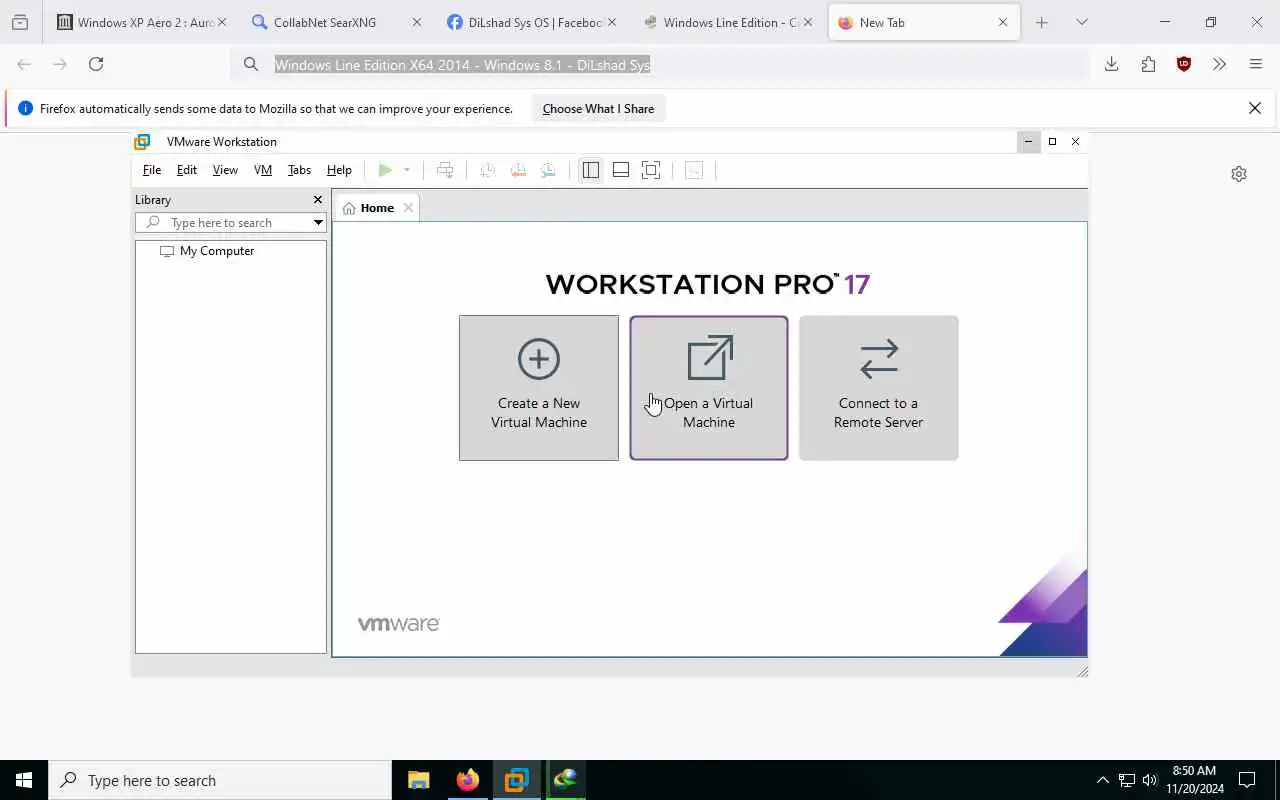Select My Computer in the Library tree
This screenshot has width=1280, height=800.
207,251
